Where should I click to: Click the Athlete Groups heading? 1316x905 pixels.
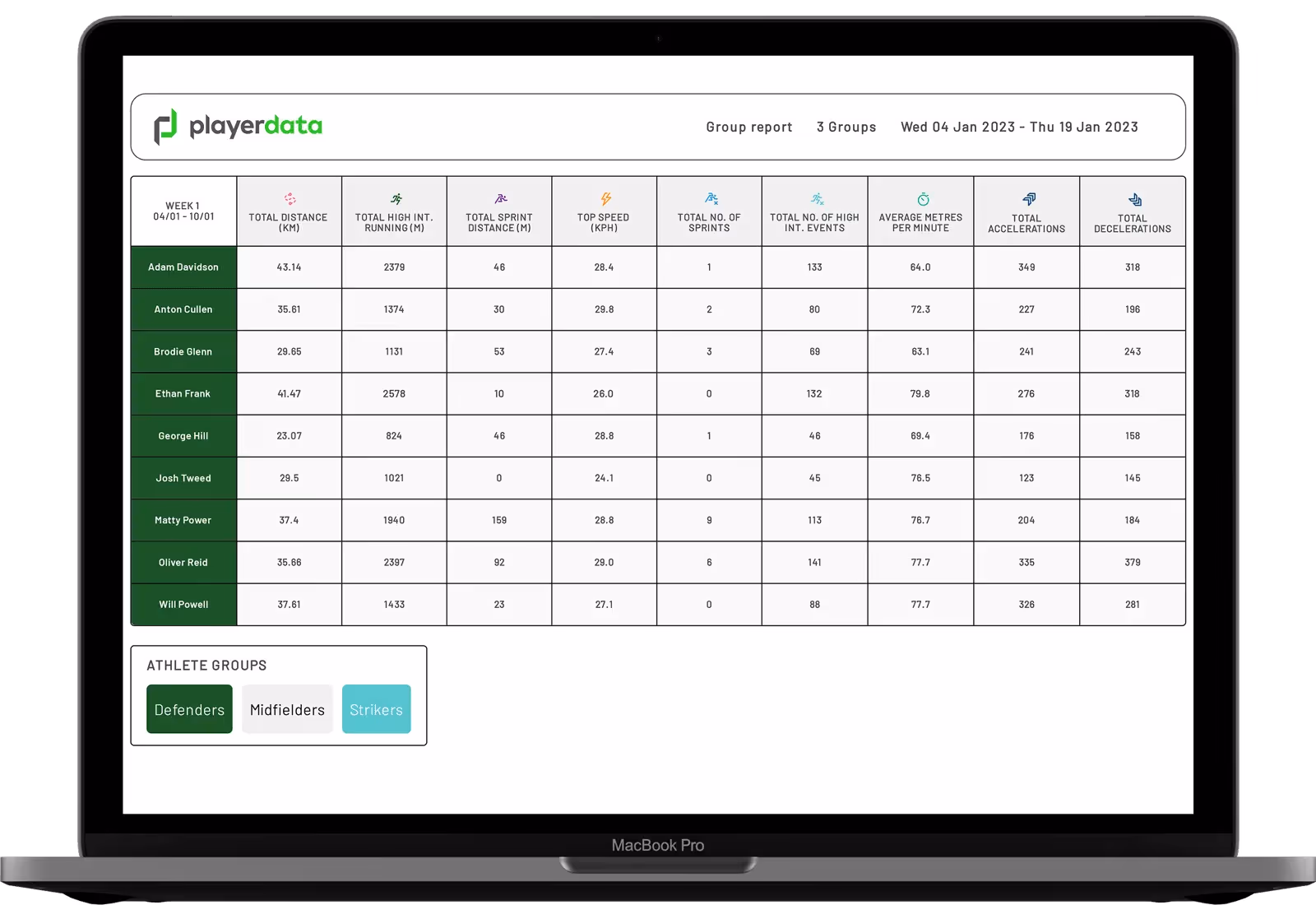click(x=206, y=666)
